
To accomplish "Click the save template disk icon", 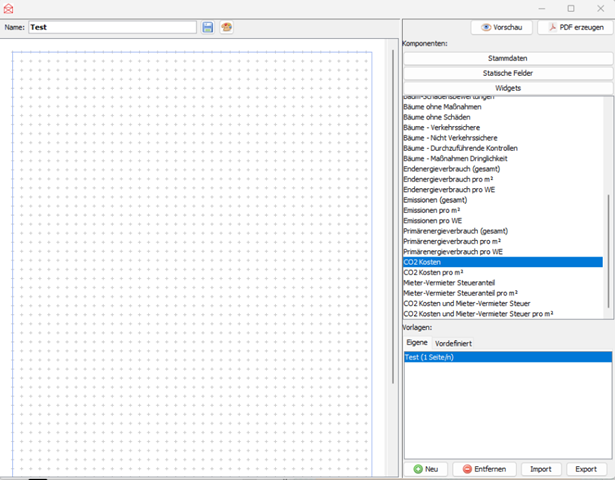I will click(x=208, y=27).
